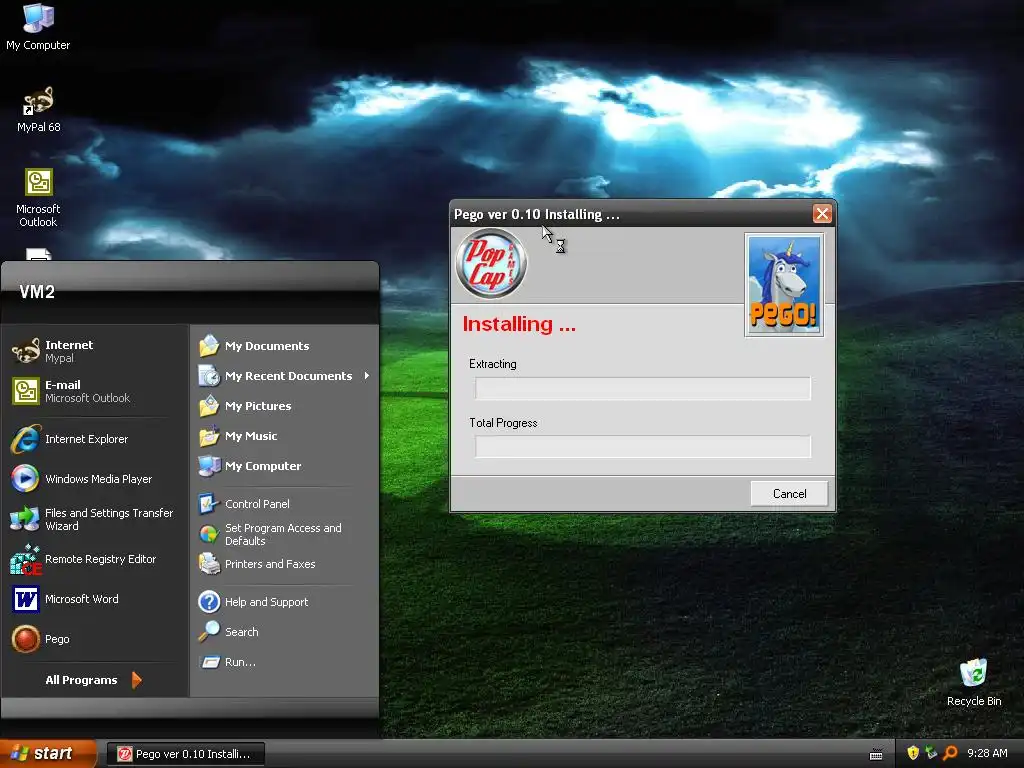Click the VM2 user name header

(37, 292)
